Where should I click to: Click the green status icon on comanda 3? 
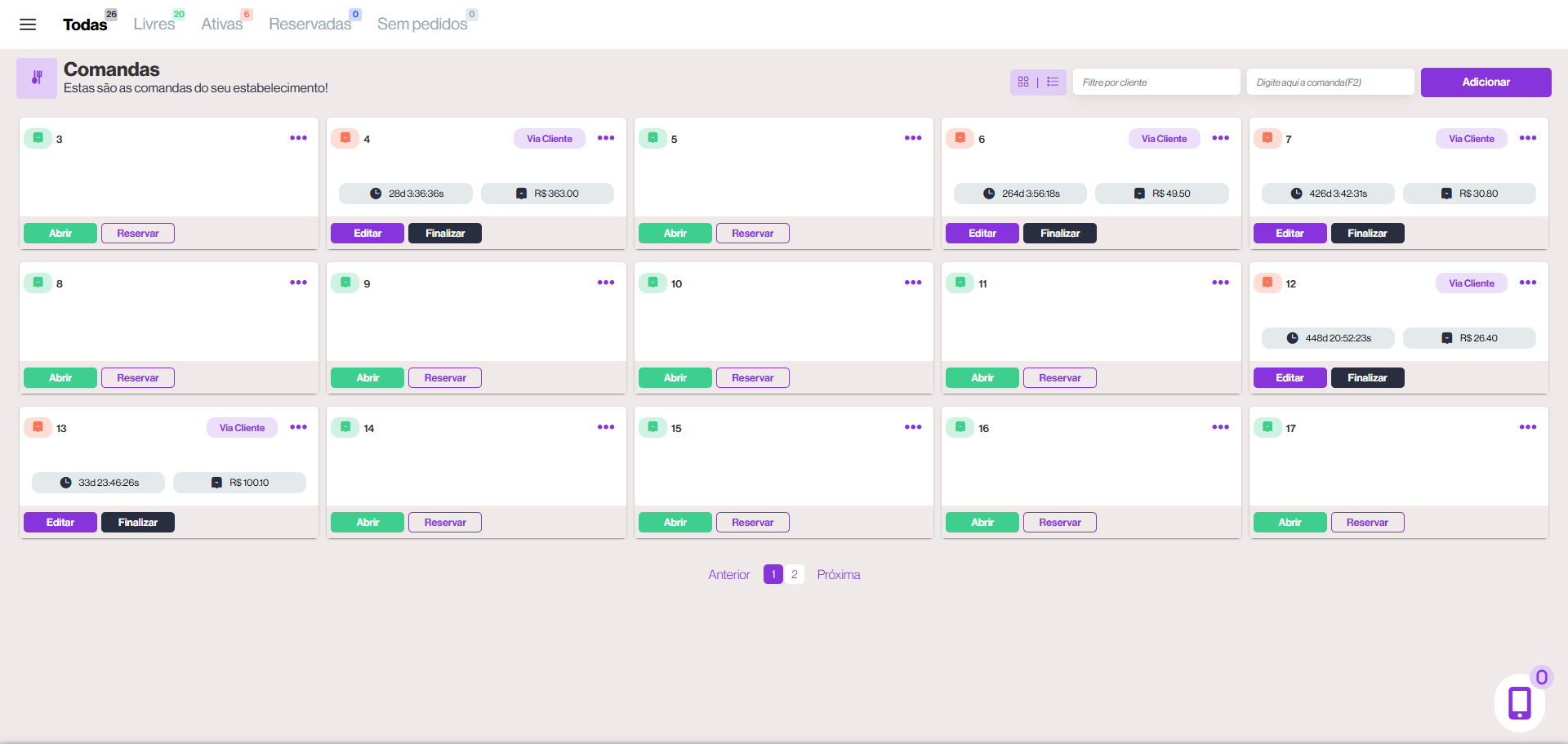(x=38, y=138)
